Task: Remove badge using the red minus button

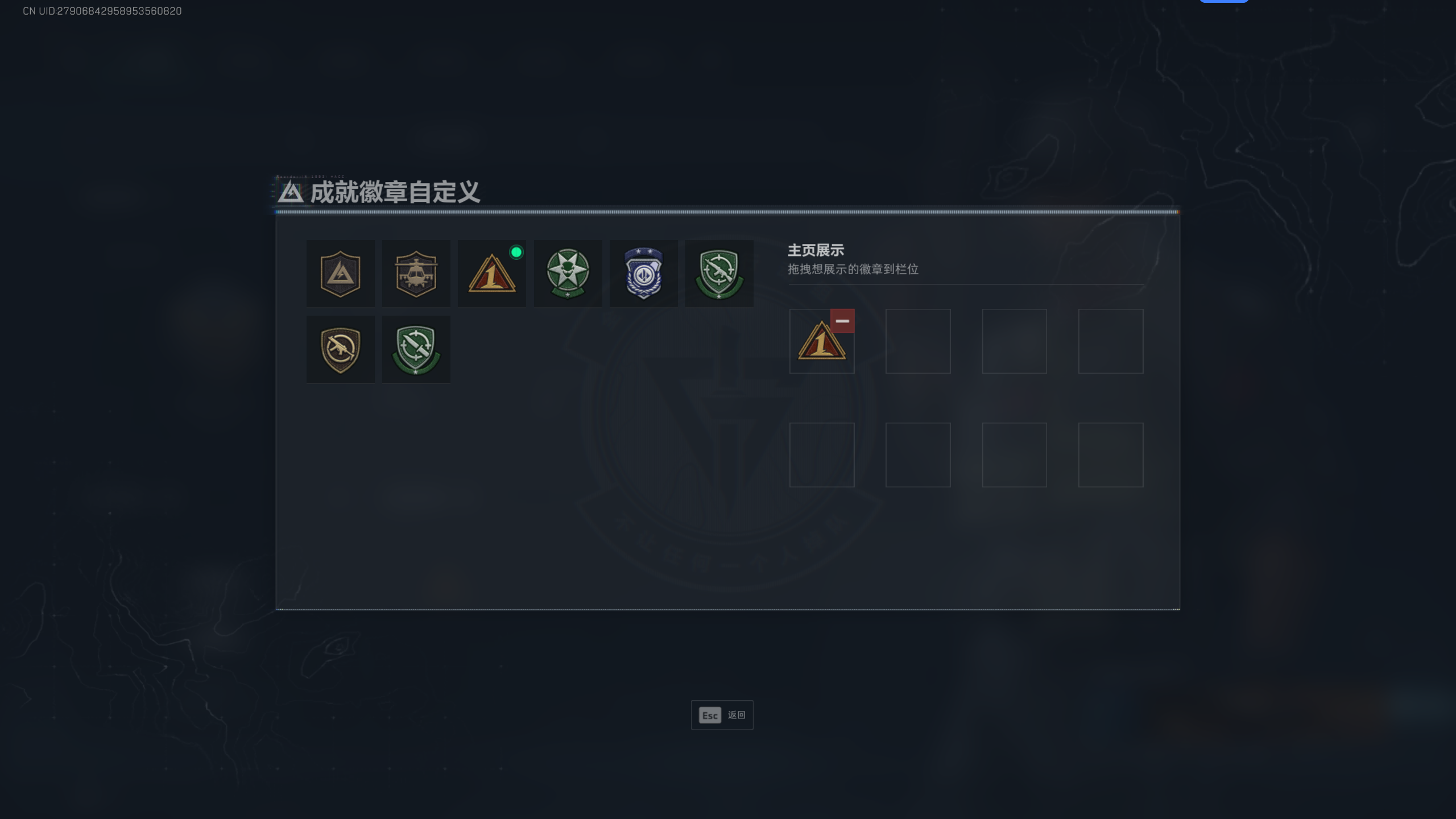Action: [x=842, y=321]
